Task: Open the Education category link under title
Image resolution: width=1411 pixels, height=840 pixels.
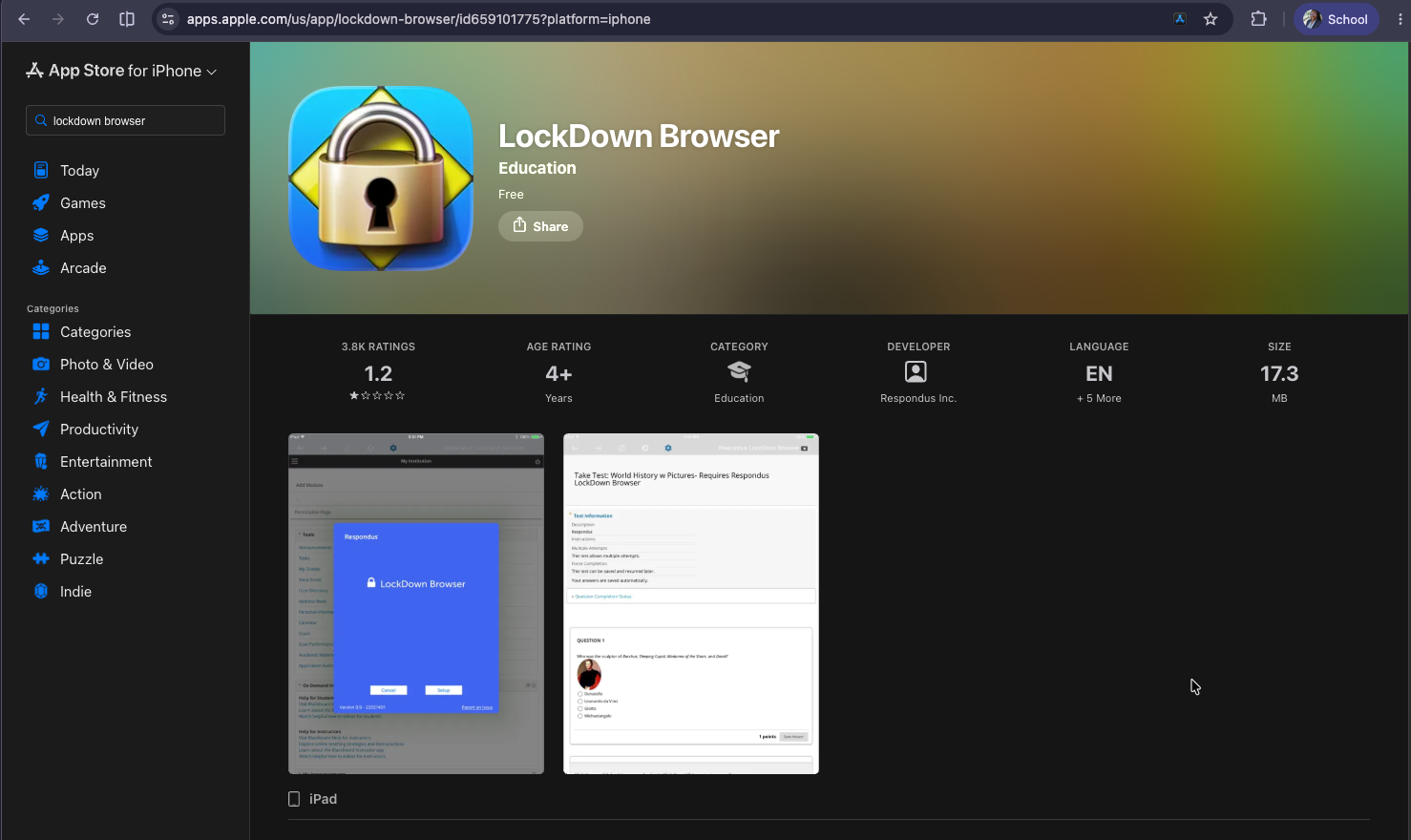Action: coord(537,168)
